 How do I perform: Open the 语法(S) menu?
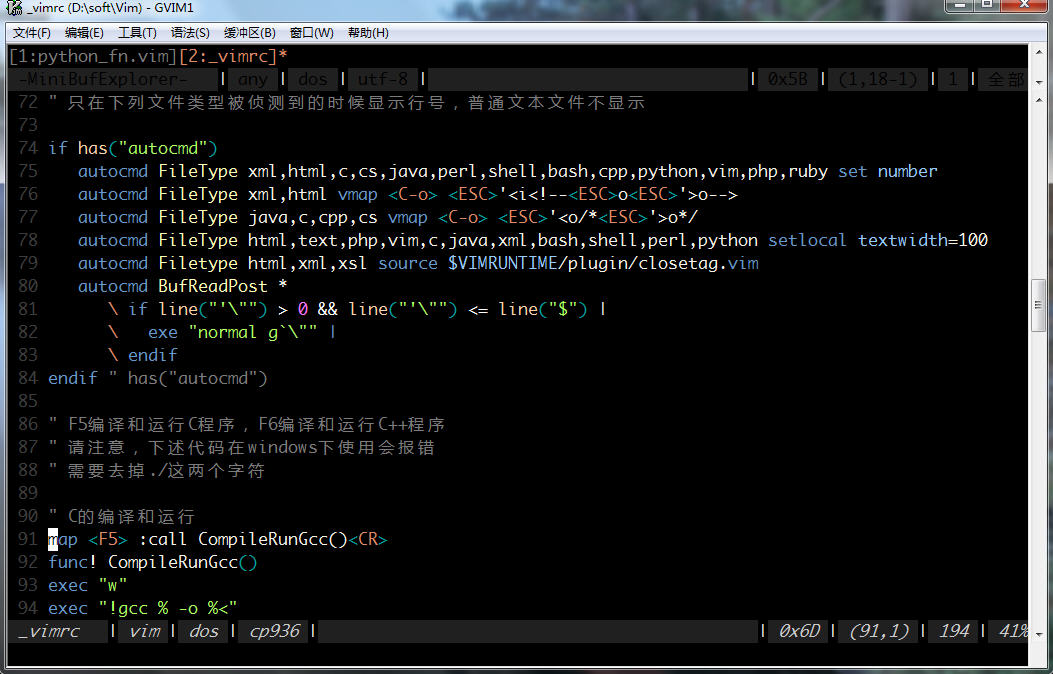click(x=190, y=33)
